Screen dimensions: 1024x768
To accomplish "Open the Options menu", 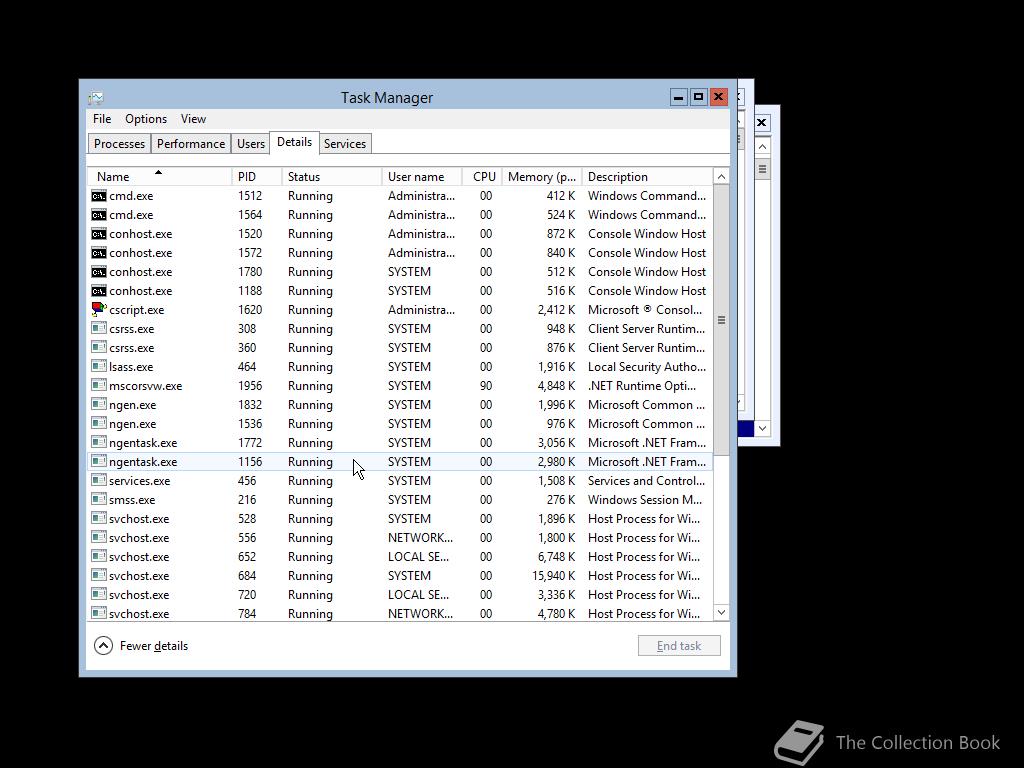I will [x=146, y=119].
